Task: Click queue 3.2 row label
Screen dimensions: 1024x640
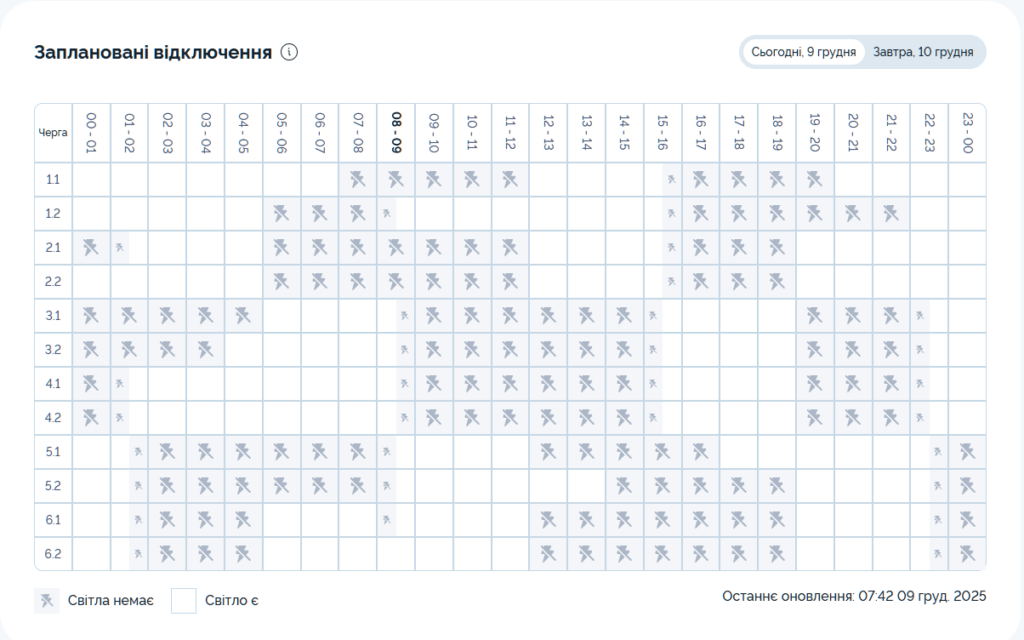Action: click(x=53, y=350)
